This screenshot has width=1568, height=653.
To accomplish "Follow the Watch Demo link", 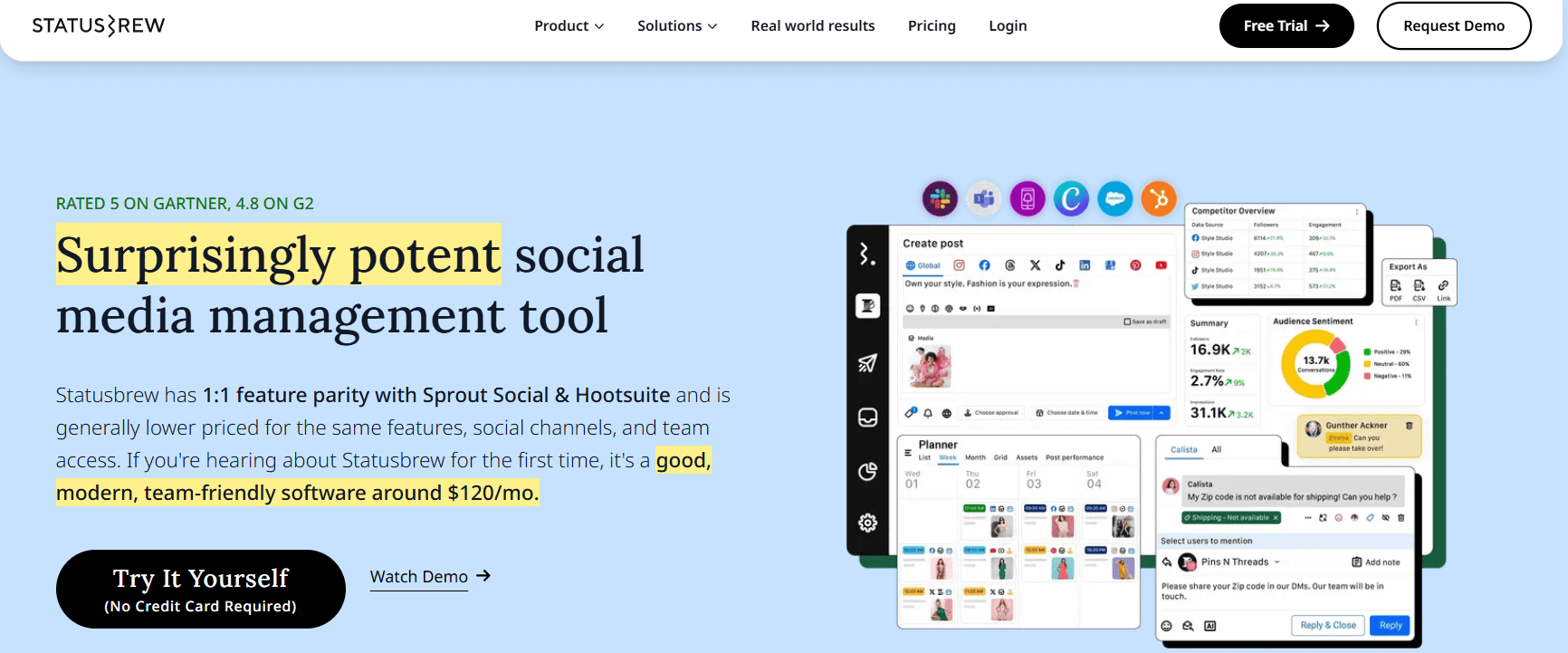I will click(430, 577).
